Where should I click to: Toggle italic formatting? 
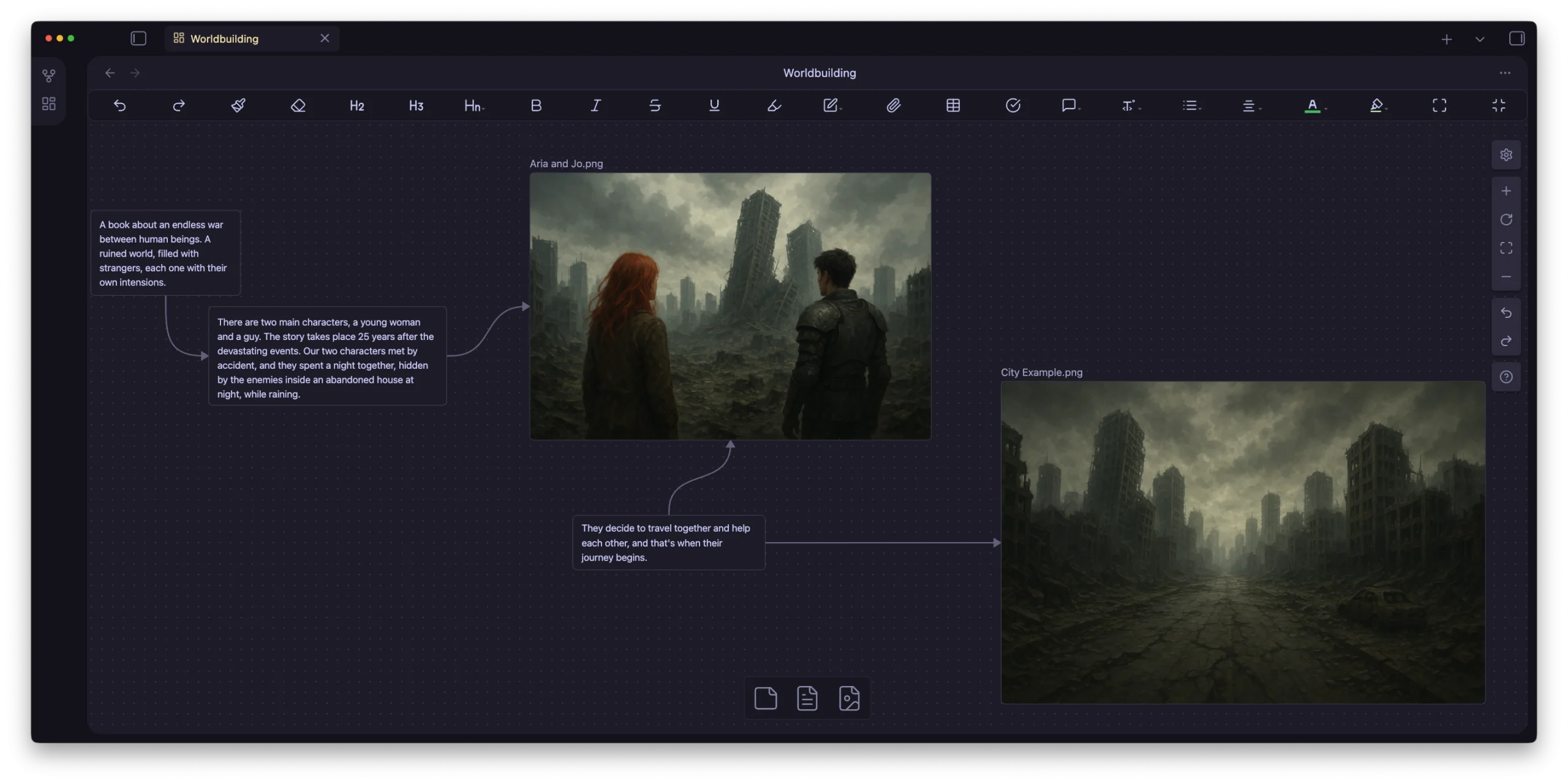click(x=595, y=105)
